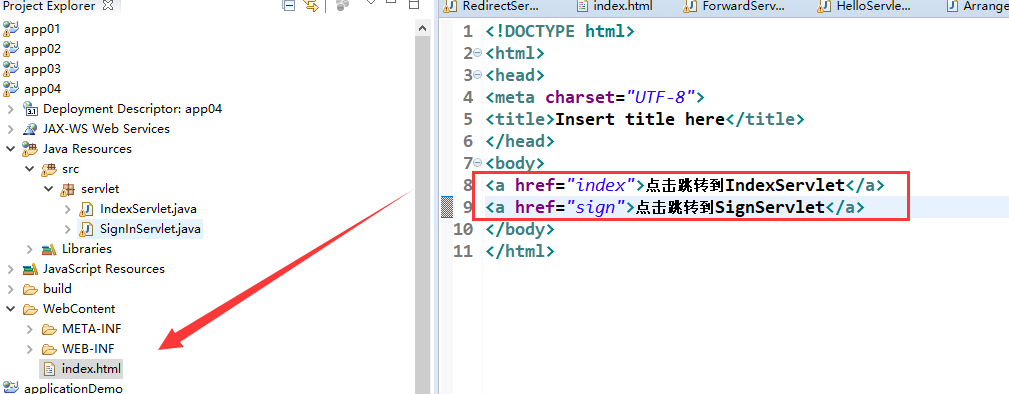Click the Libraries icon
The image size is (1009, 394).
tap(50, 249)
